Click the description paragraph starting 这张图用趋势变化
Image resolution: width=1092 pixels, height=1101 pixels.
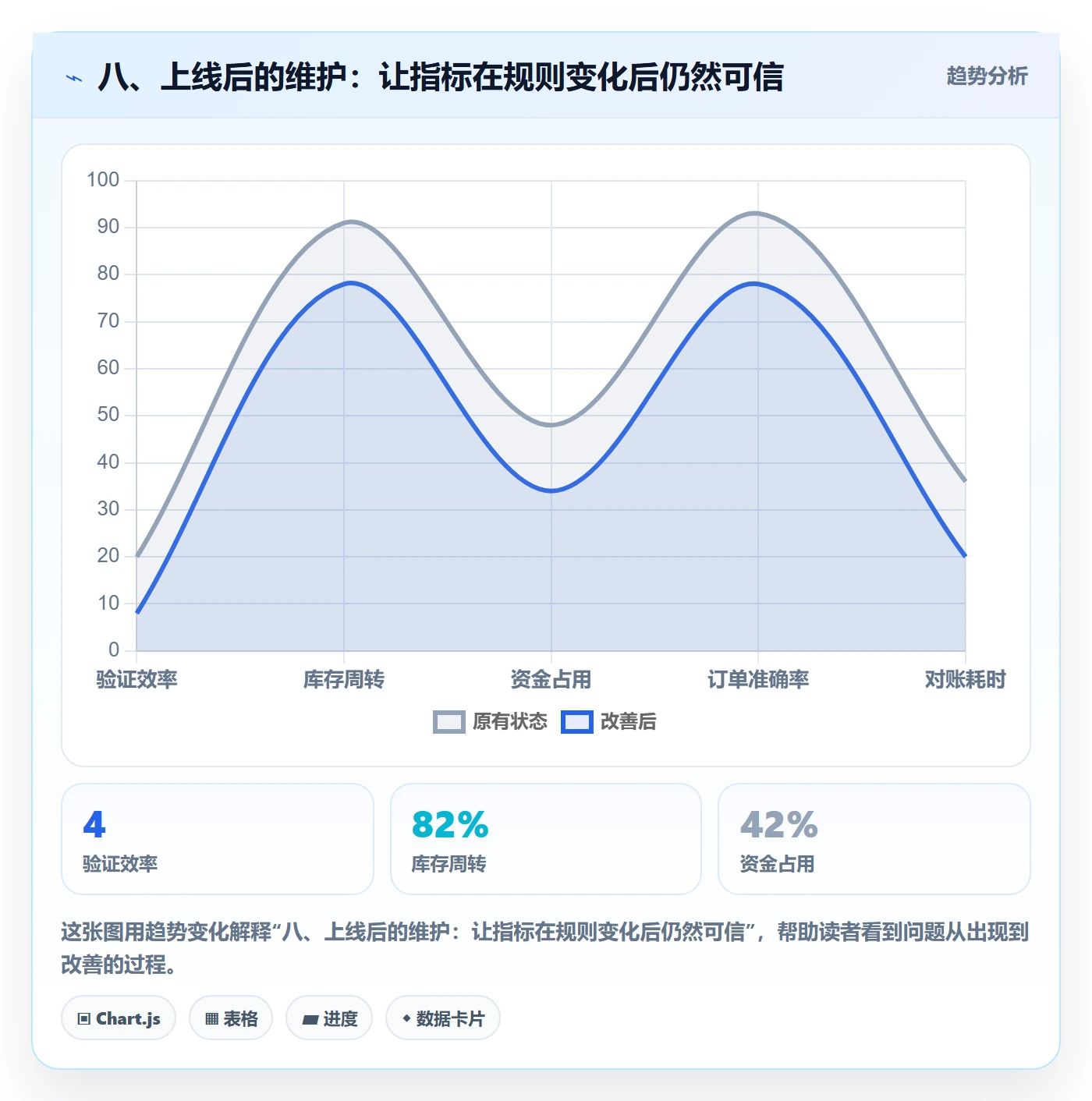click(x=545, y=947)
